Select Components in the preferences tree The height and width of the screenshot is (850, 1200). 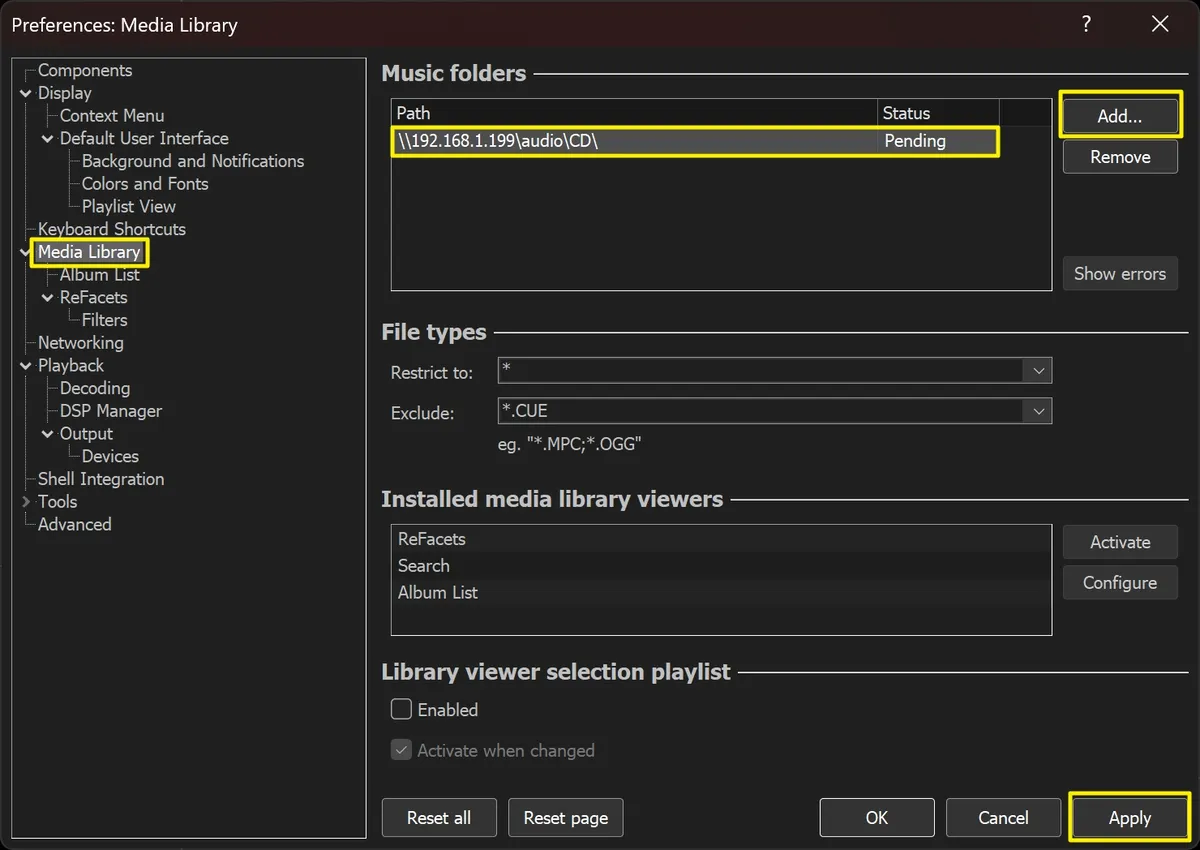coord(85,70)
